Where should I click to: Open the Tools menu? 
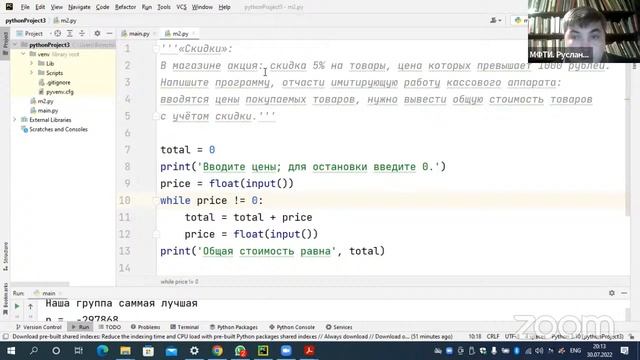click(x=164, y=7)
